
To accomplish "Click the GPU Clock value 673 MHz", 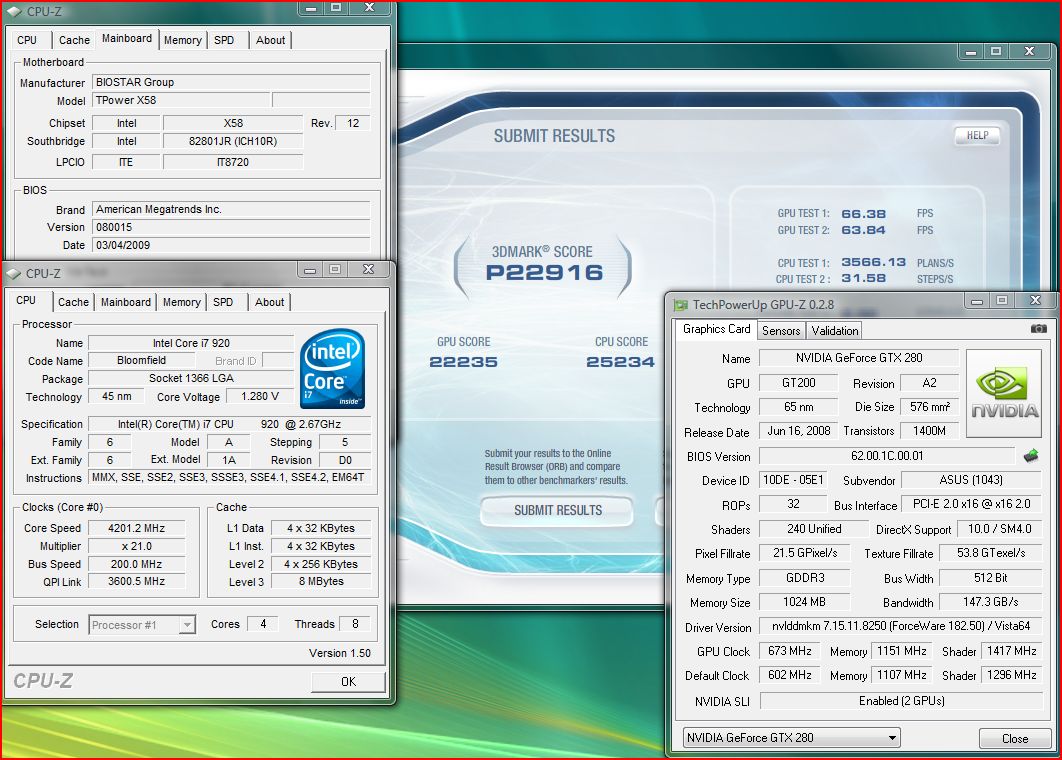I will 790,651.
